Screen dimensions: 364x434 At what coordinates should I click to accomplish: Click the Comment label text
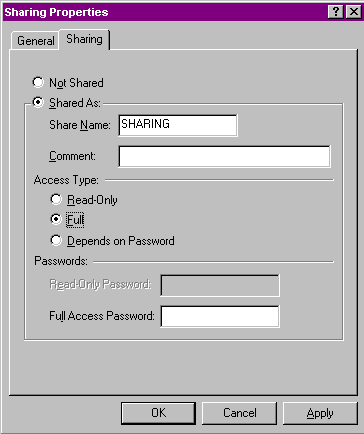[x=72, y=156]
